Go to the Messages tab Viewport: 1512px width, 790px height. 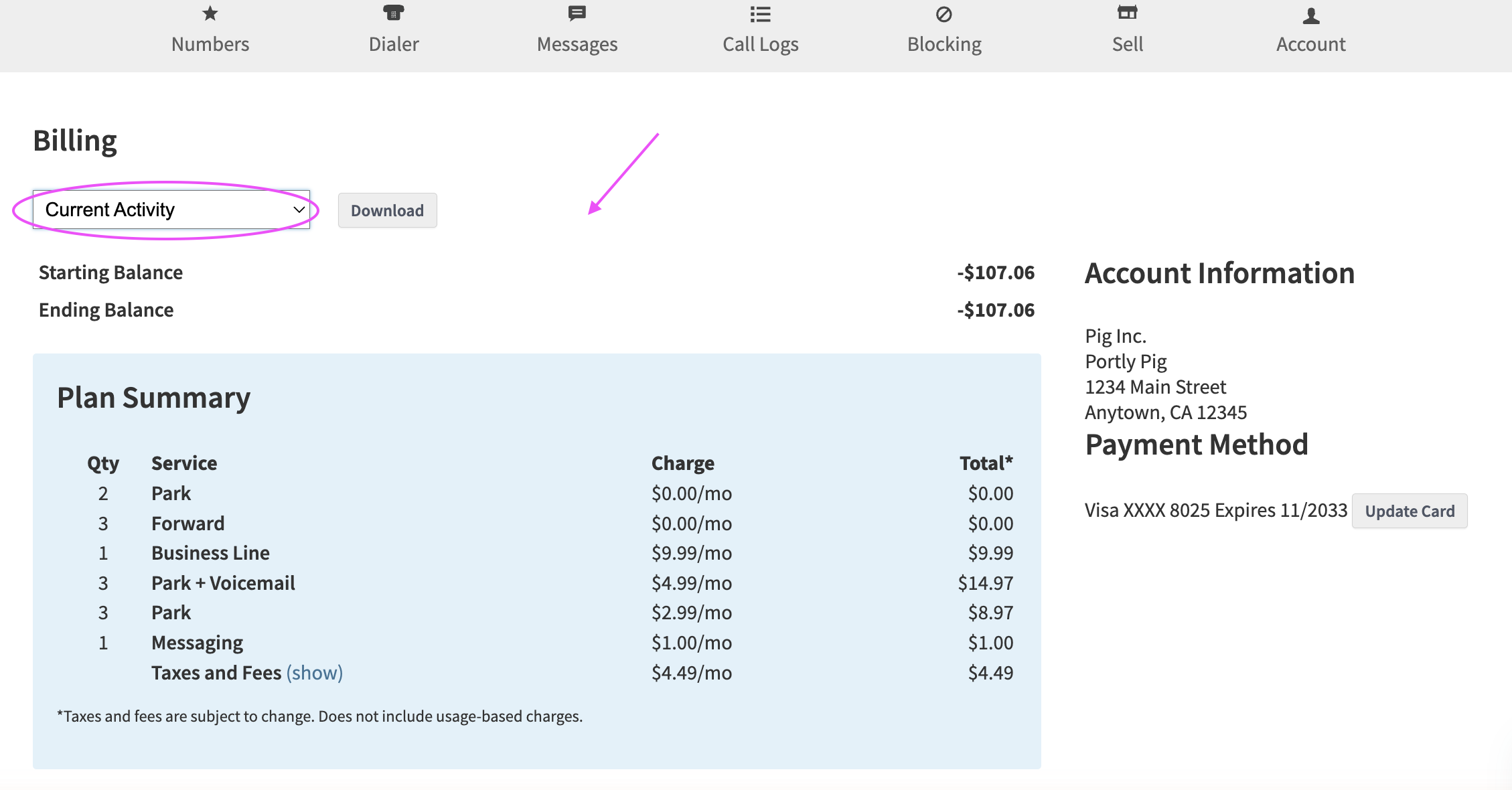(x=577, y=44)
